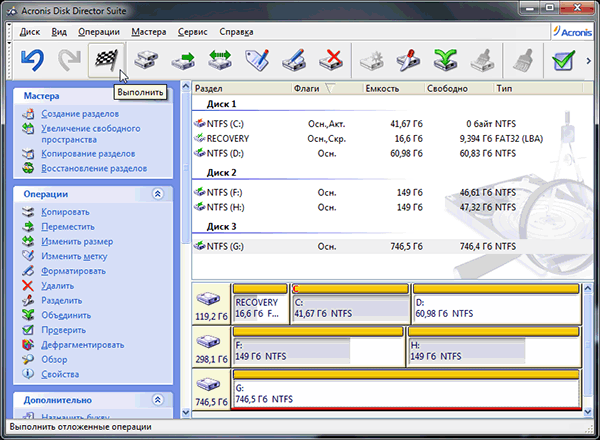Select H: 149 Гб block in disk map

pos(494,347)
